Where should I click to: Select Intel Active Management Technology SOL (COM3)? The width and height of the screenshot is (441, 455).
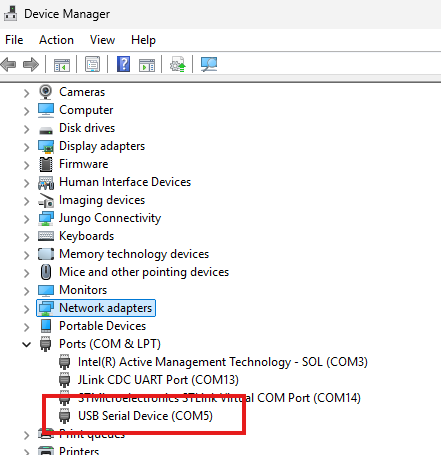(223, 362)
